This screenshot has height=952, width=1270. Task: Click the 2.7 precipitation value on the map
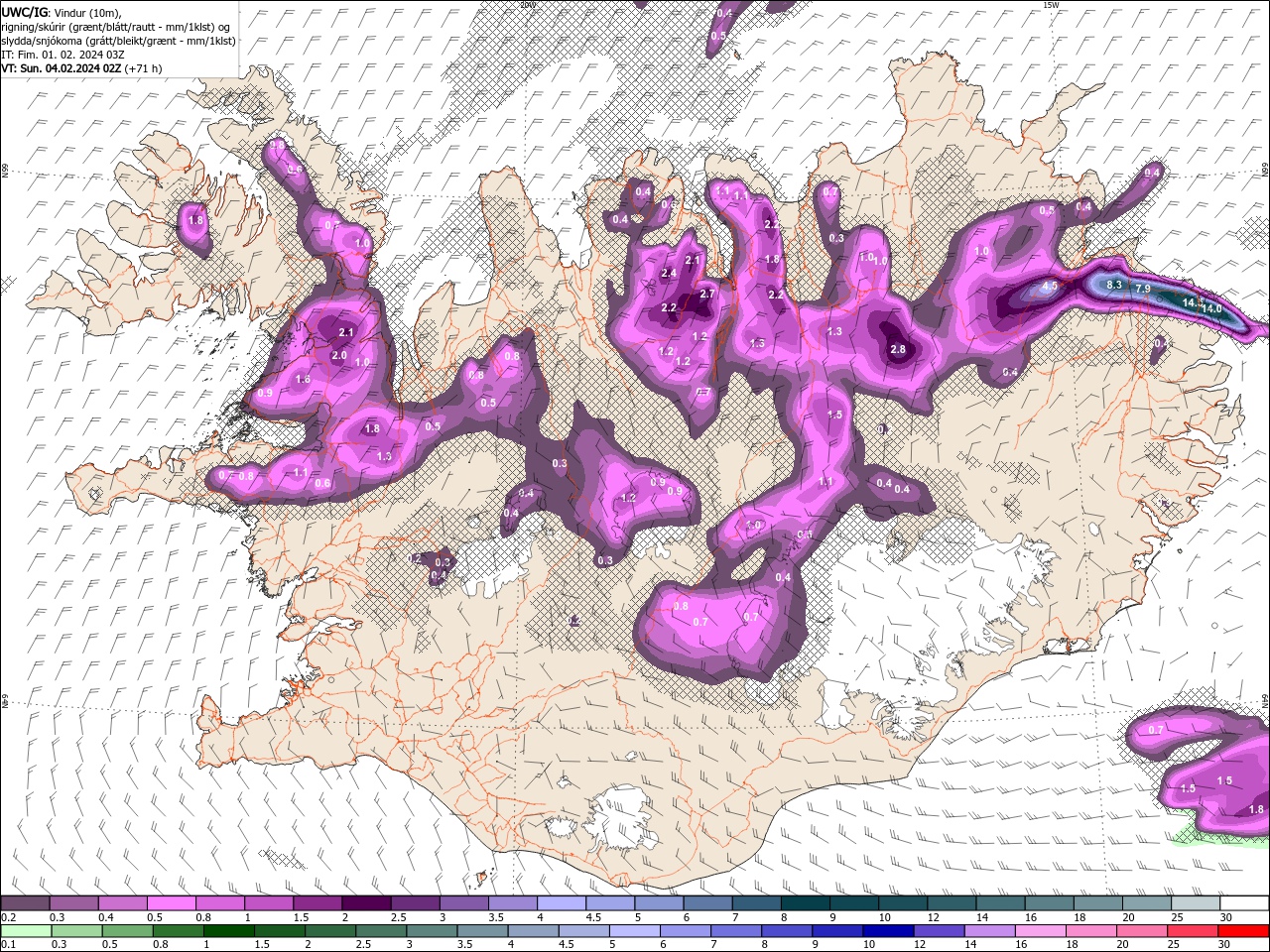pos(707,295)
